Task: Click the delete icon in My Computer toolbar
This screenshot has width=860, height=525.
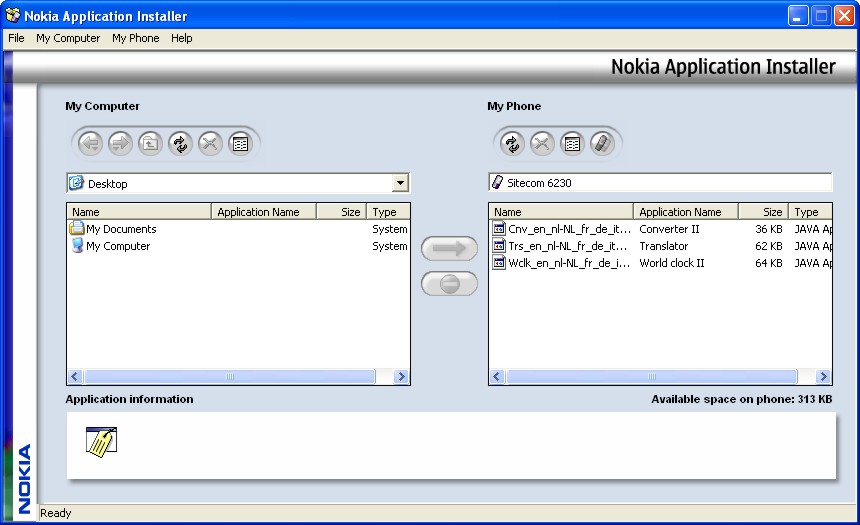Action: coord(210,144)
